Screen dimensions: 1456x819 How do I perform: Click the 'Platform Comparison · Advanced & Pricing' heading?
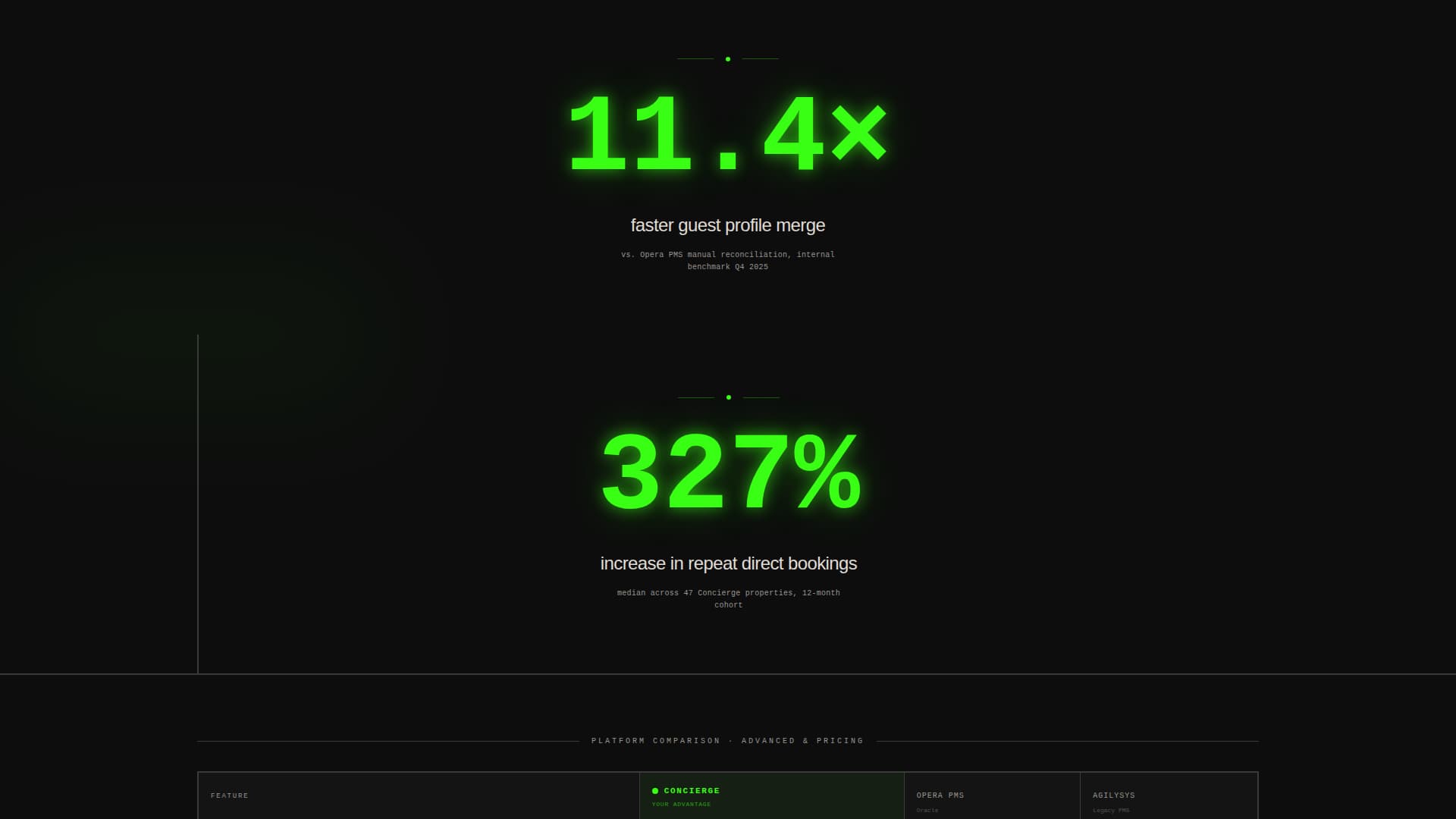[728, 741]
